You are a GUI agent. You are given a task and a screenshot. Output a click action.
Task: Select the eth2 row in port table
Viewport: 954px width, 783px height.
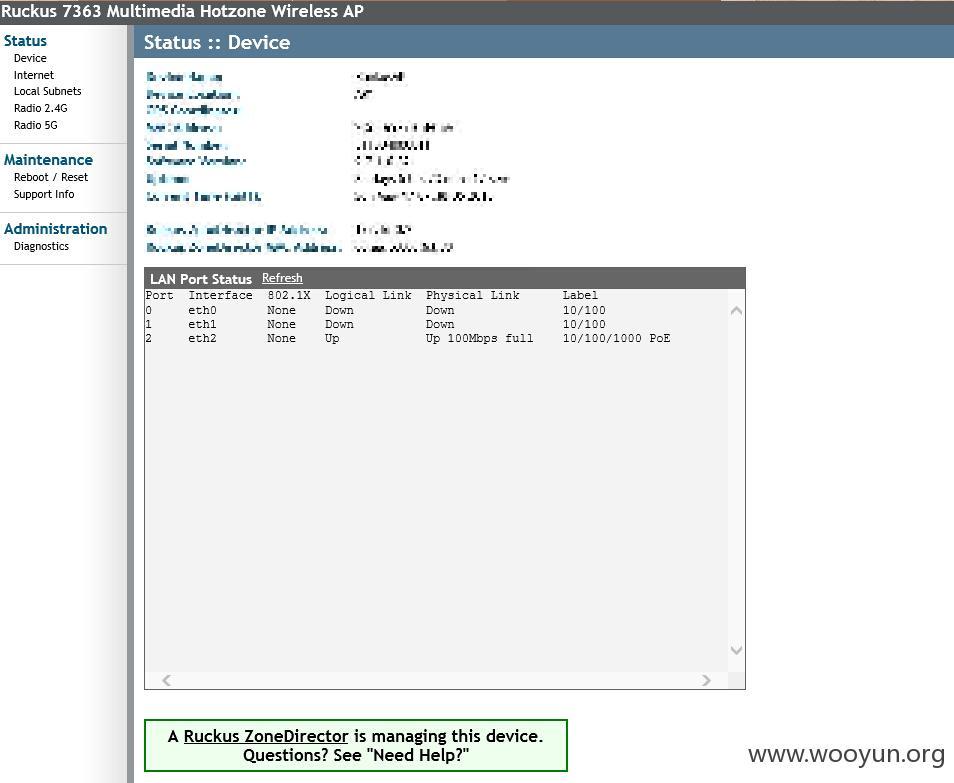[408, 339]
